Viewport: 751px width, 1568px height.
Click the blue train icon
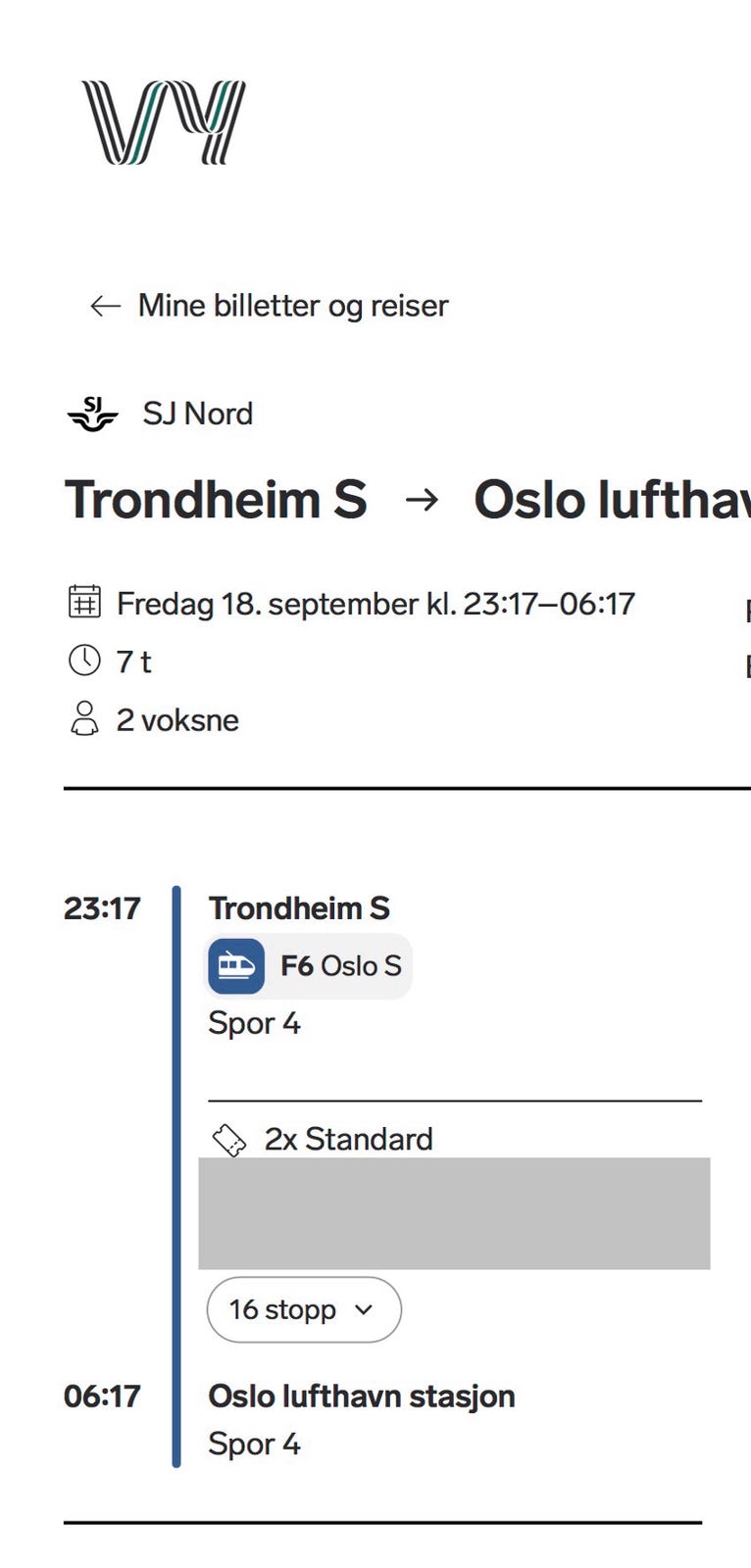[236, 966]
